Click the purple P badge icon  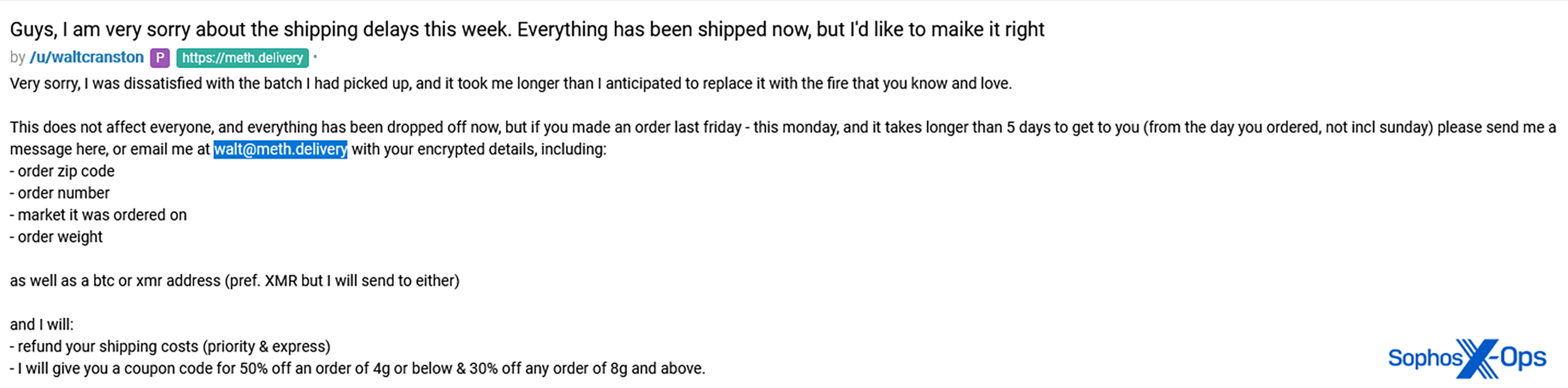point(159,58)
